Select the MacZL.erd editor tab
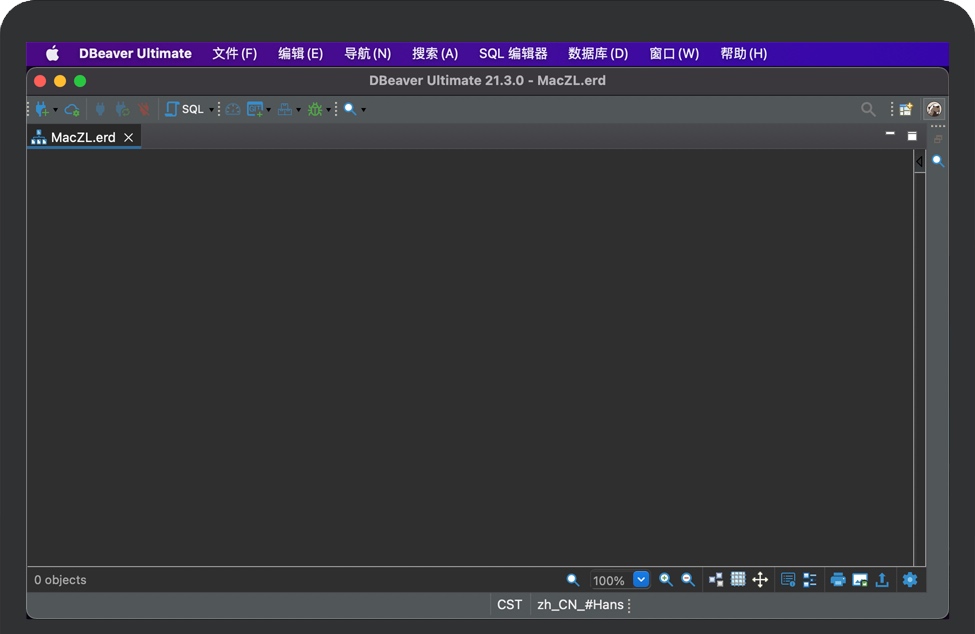Image resolution: width=975 pixels, height=634 pixels. coord(82,137)
